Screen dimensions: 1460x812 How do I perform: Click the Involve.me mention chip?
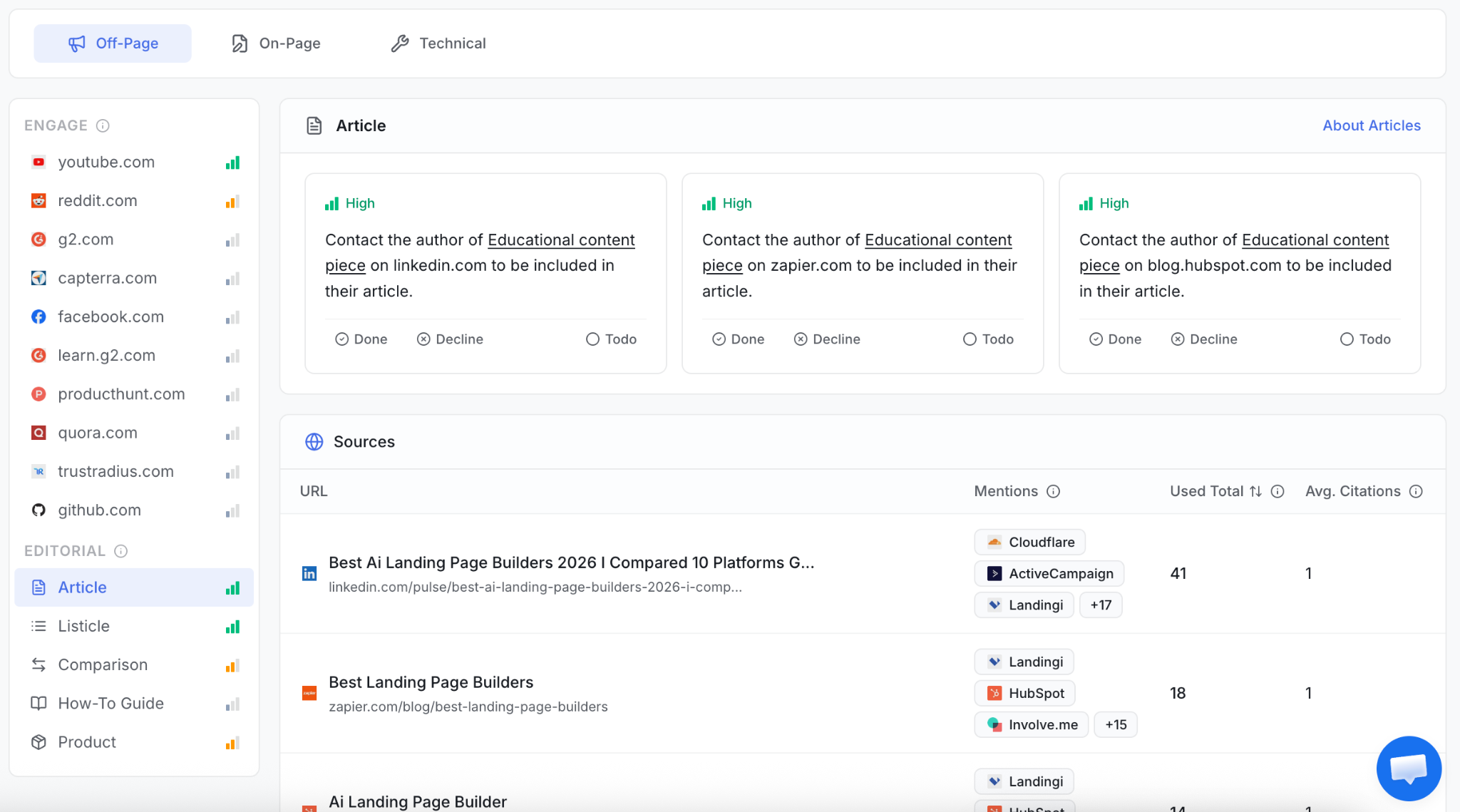pos(1032,725)
